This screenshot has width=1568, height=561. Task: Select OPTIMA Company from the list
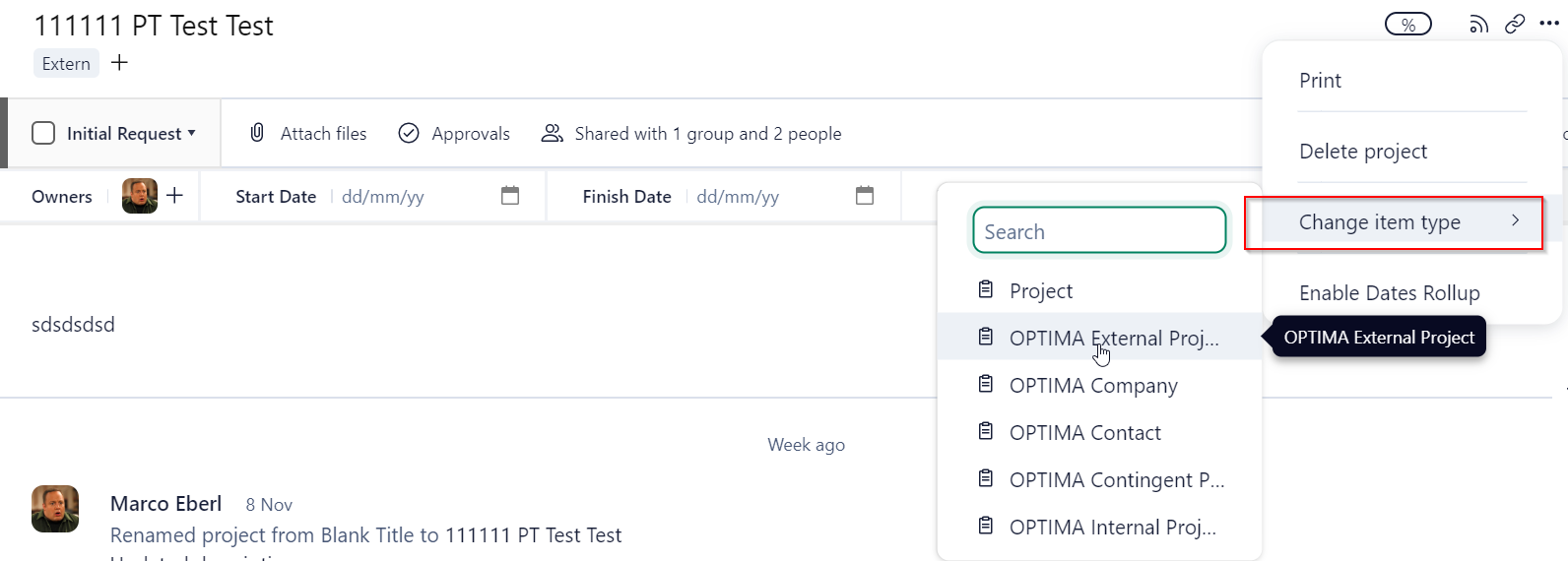pos(1093,386)
